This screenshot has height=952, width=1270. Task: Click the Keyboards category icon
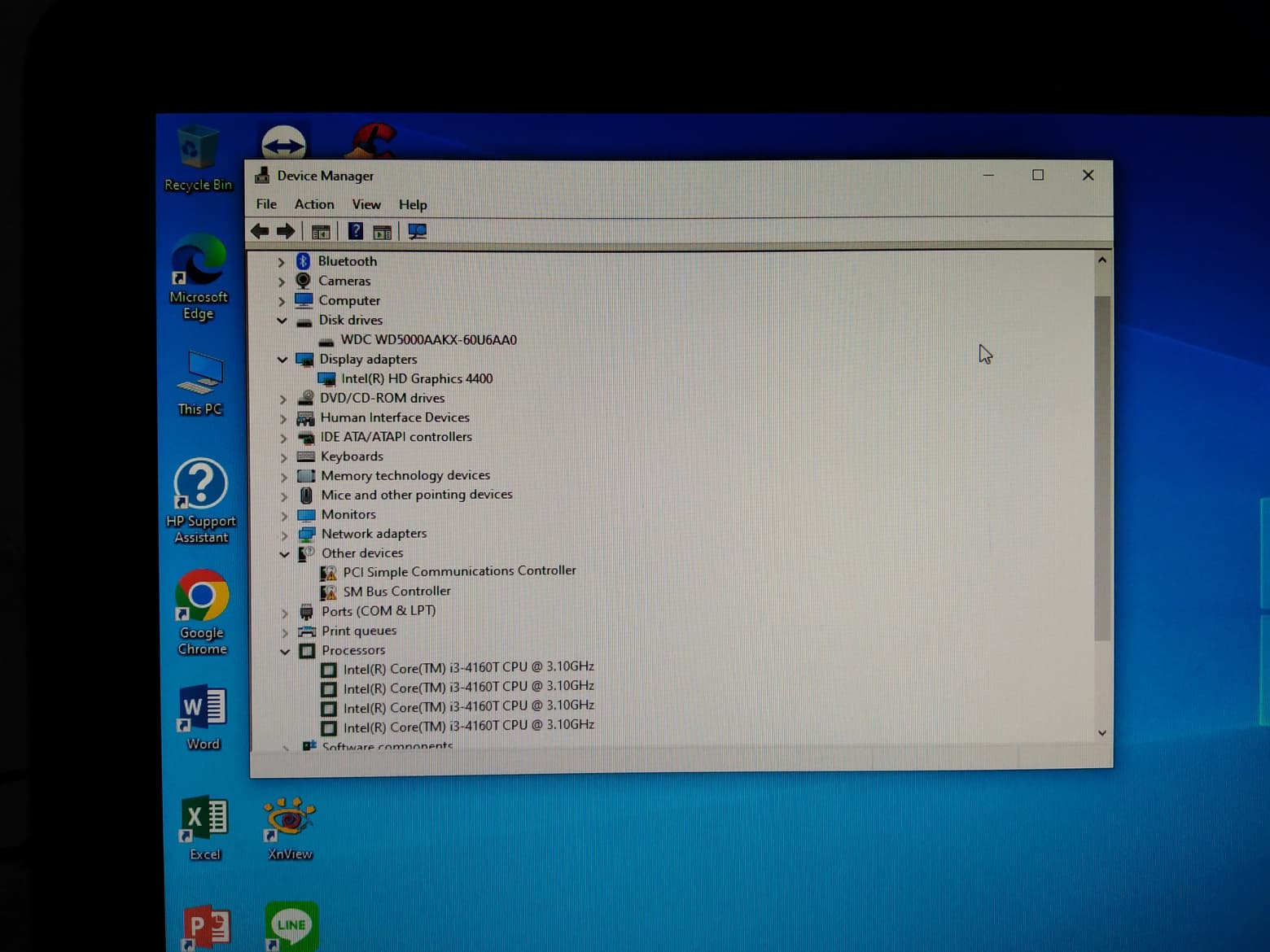coord(306,456)
